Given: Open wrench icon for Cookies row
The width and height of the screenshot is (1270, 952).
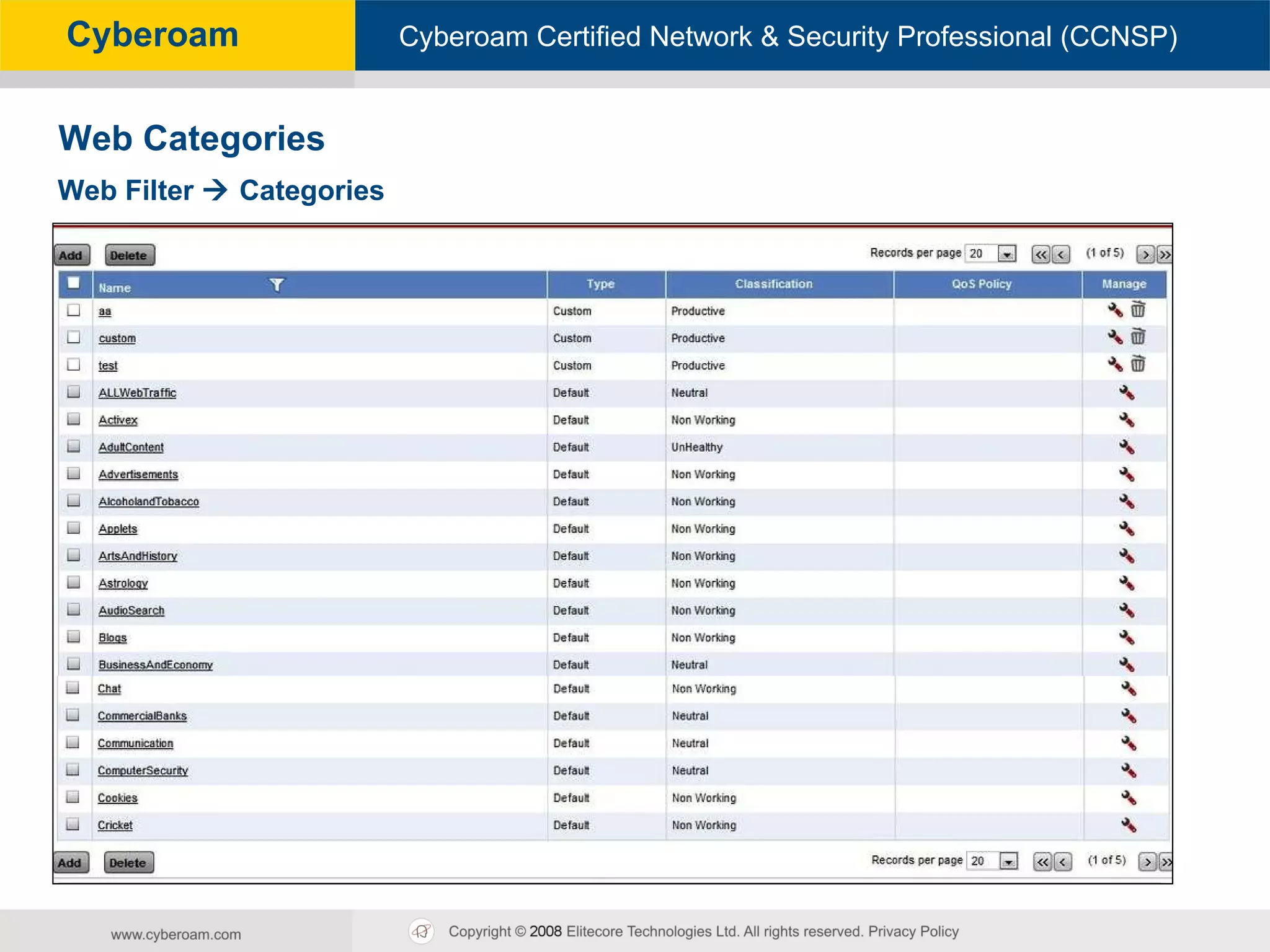Looking at the screenshot, I should pos(1129,798).
